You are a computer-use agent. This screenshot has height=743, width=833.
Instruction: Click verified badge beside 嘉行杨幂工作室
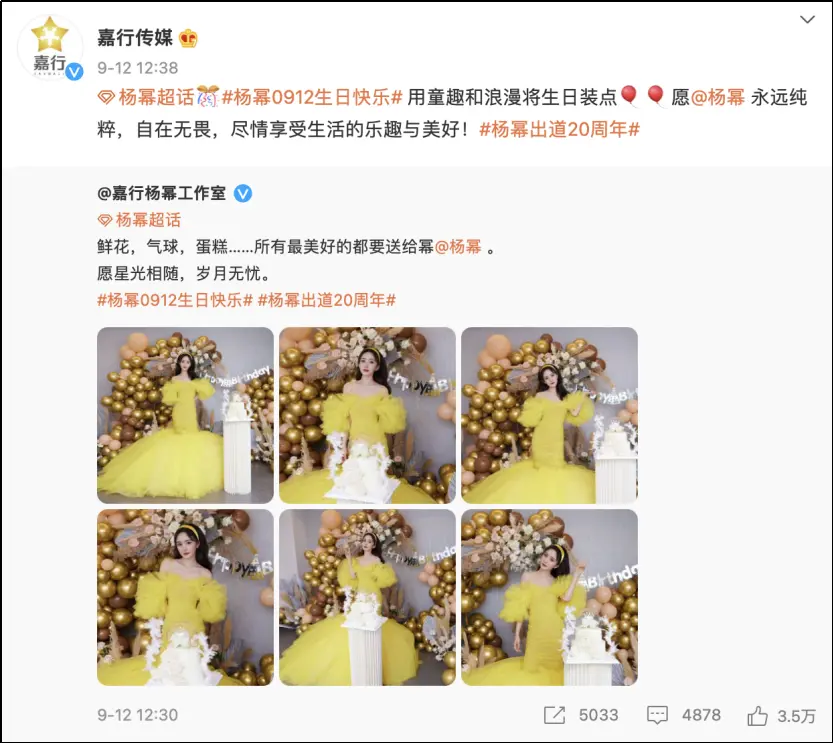tap(243, 194)
